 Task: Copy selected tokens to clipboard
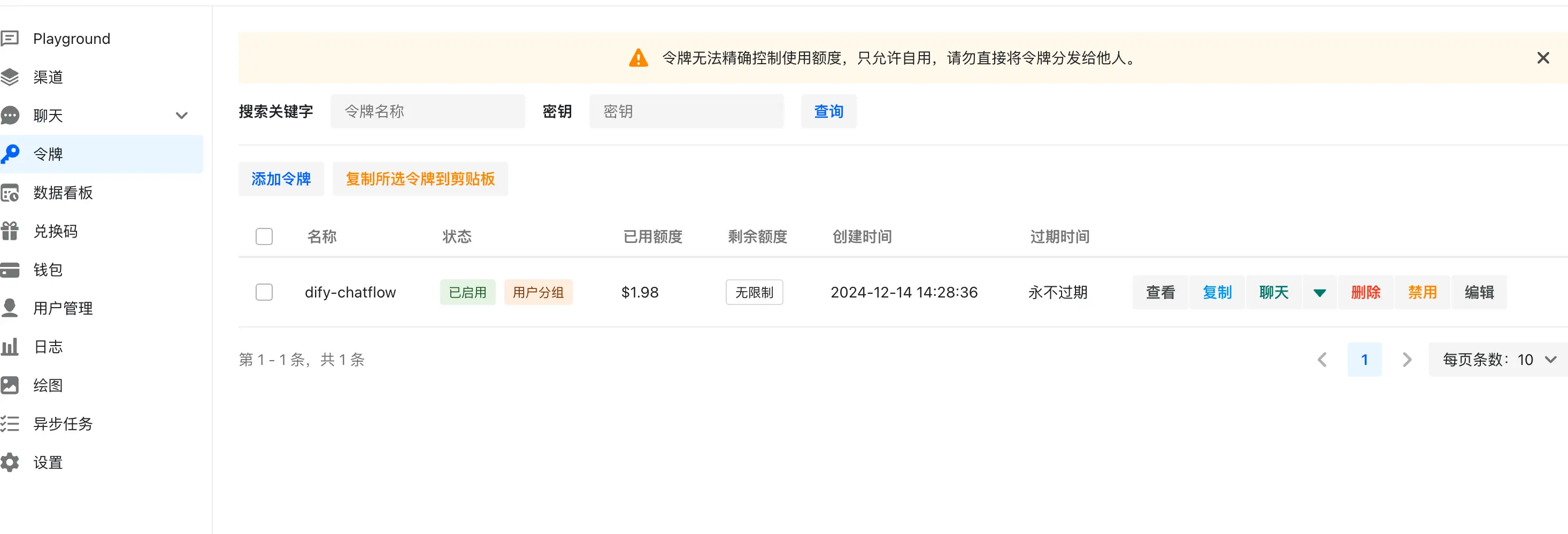pyautogui.click(x=419, y=178)
